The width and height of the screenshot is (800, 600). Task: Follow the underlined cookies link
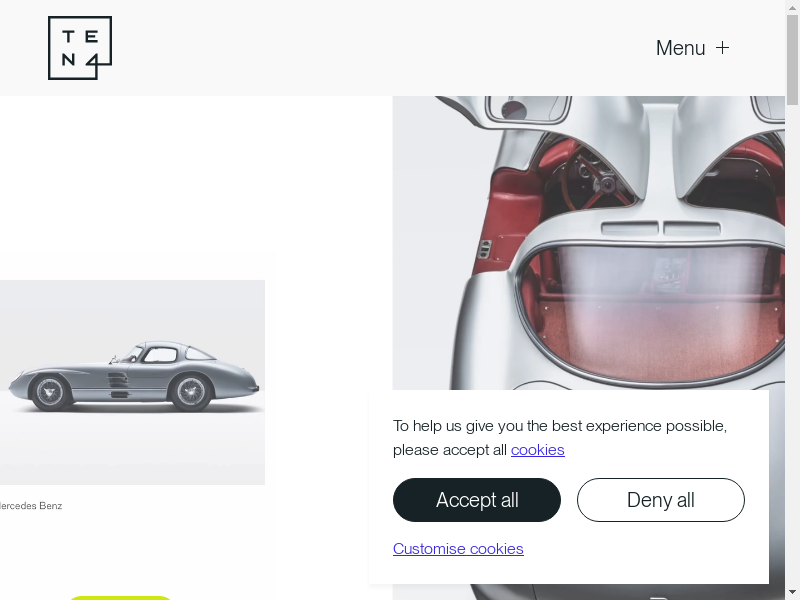click(538, 450)
